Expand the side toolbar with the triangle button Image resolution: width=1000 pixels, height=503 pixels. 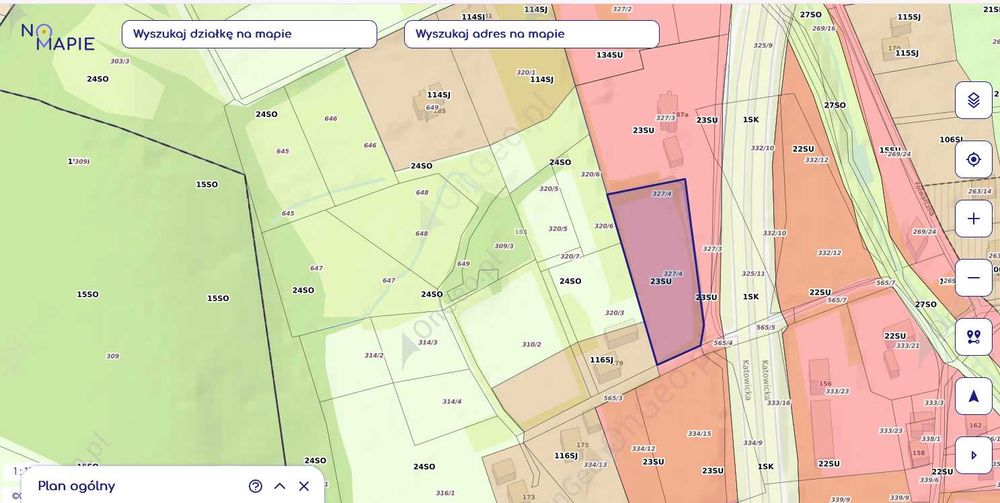pyautogui.click(x=973, y=455)
